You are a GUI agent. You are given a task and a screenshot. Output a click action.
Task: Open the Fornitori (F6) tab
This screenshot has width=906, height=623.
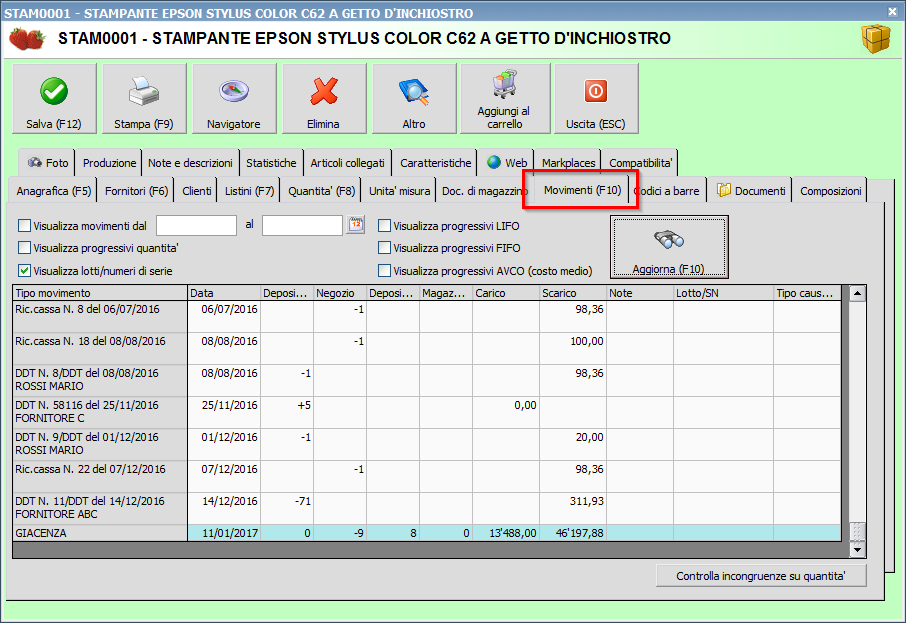tap(136, 191)
